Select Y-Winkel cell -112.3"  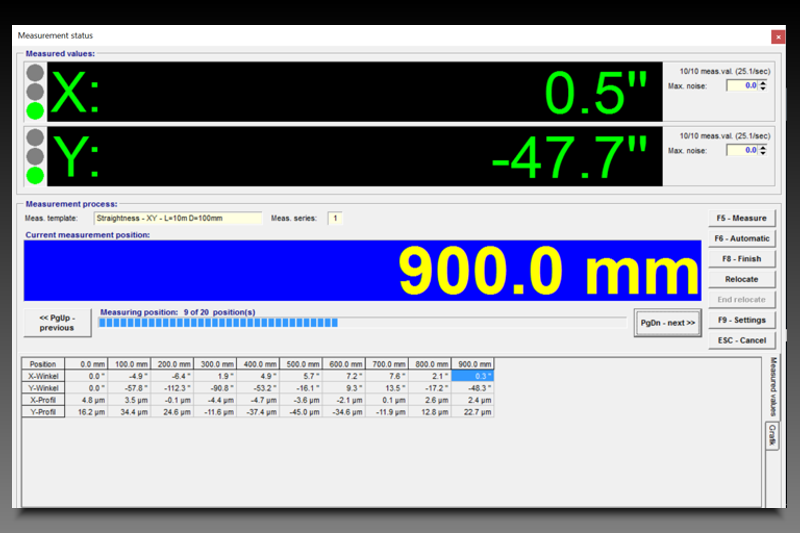click(172, 388)
